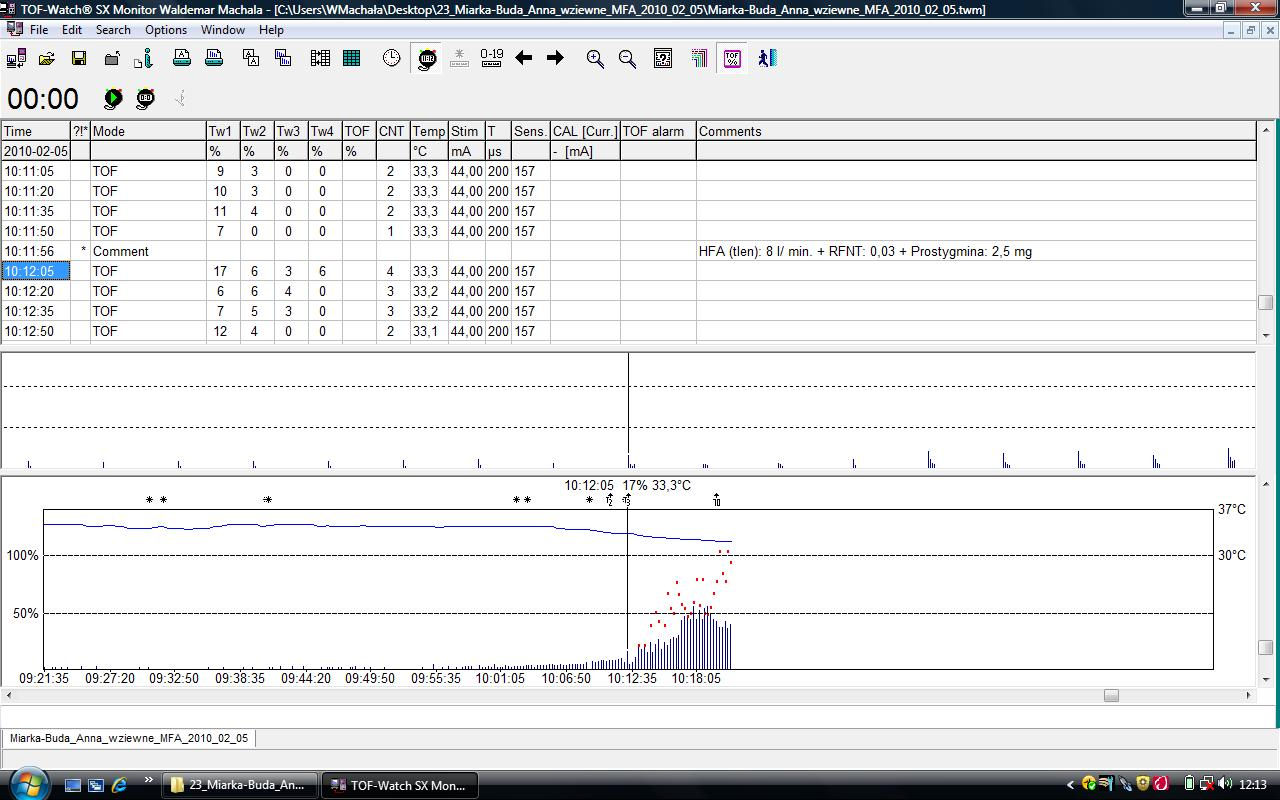Click the file info icon
This screenshot has width=1280, height=800.
point(143,59)
